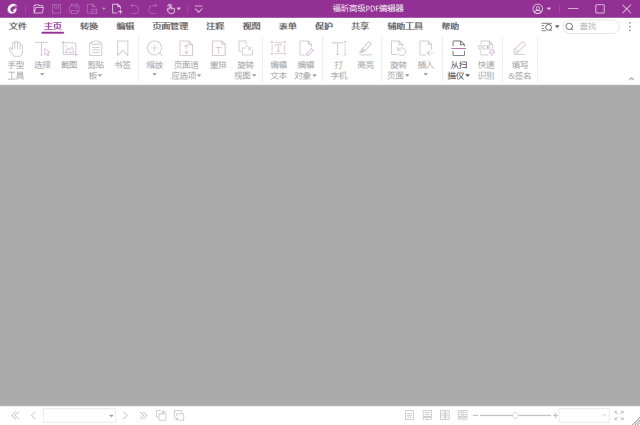Switch to the 辅助工具 tab
Image resolution: width=640 pixels, height=425 pixels.
[405, 26]
